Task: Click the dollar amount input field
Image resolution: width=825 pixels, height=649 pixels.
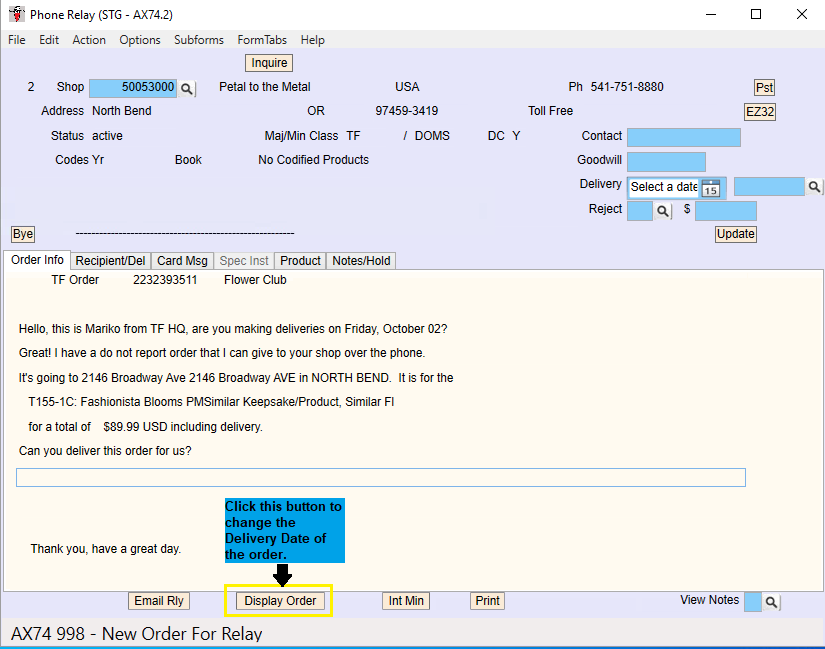Action: (726, 211)
